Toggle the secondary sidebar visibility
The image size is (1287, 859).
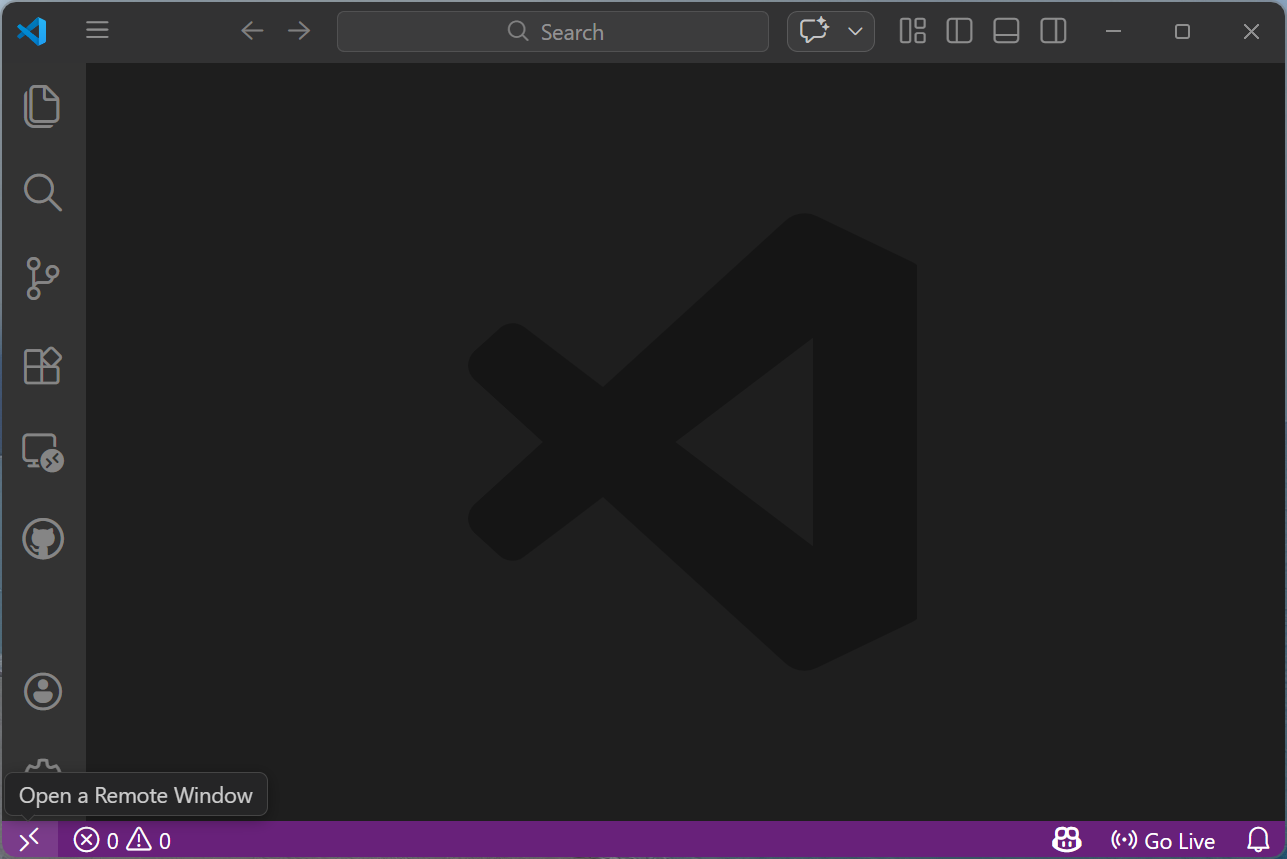(x=1053, y=31)
